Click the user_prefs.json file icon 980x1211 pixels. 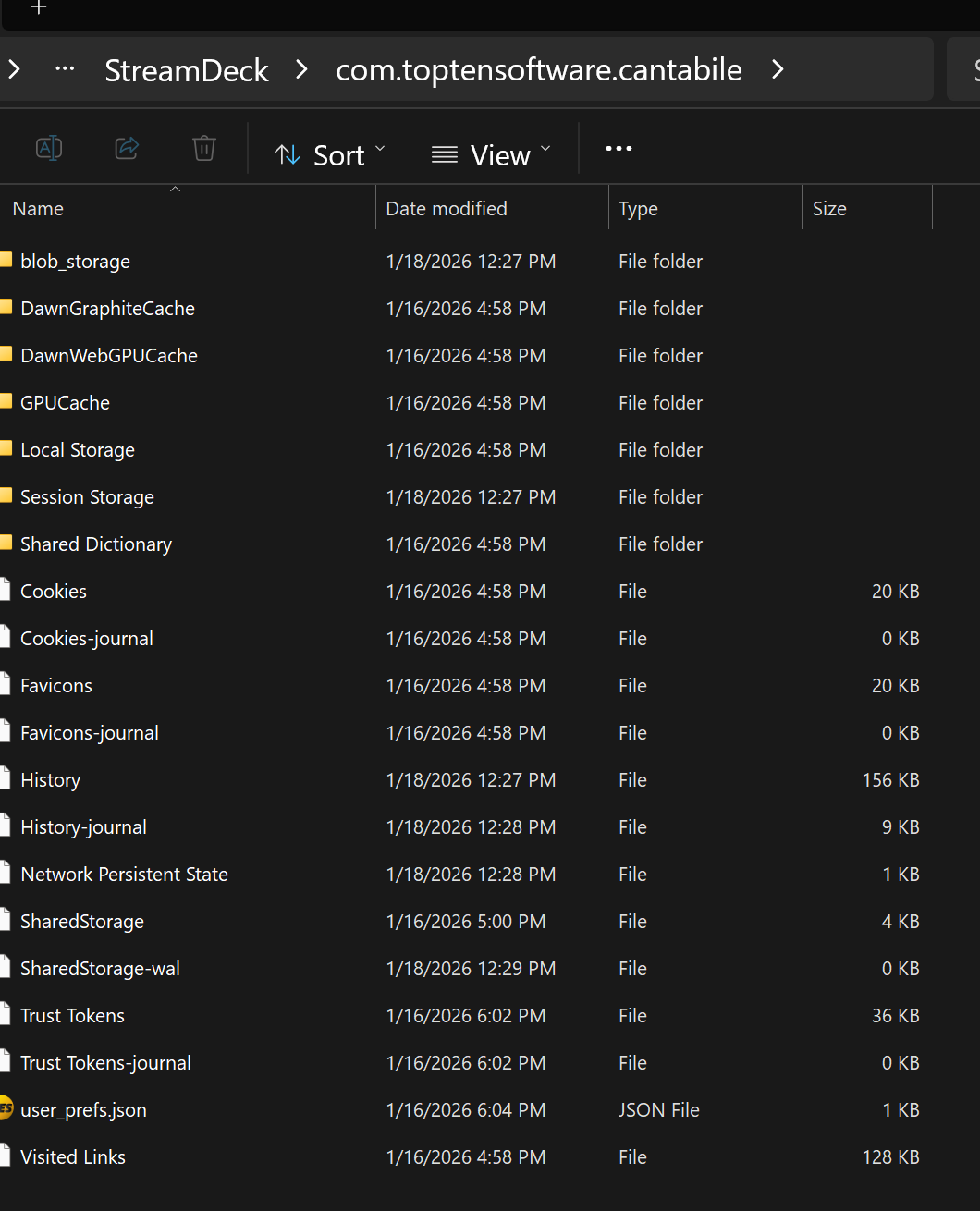pos(6,1109)
